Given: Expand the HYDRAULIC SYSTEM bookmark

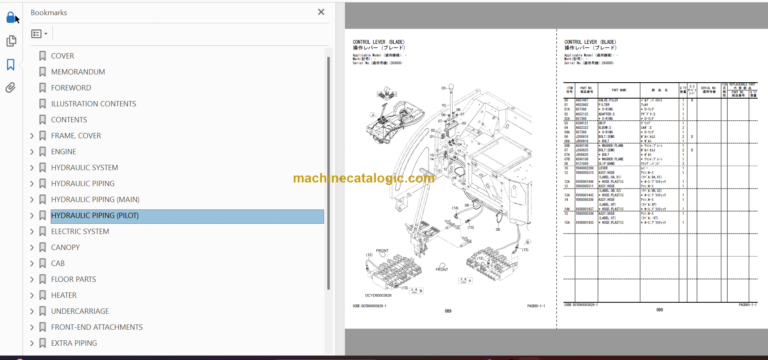Looking at the screenshot, I should point(32,168).
